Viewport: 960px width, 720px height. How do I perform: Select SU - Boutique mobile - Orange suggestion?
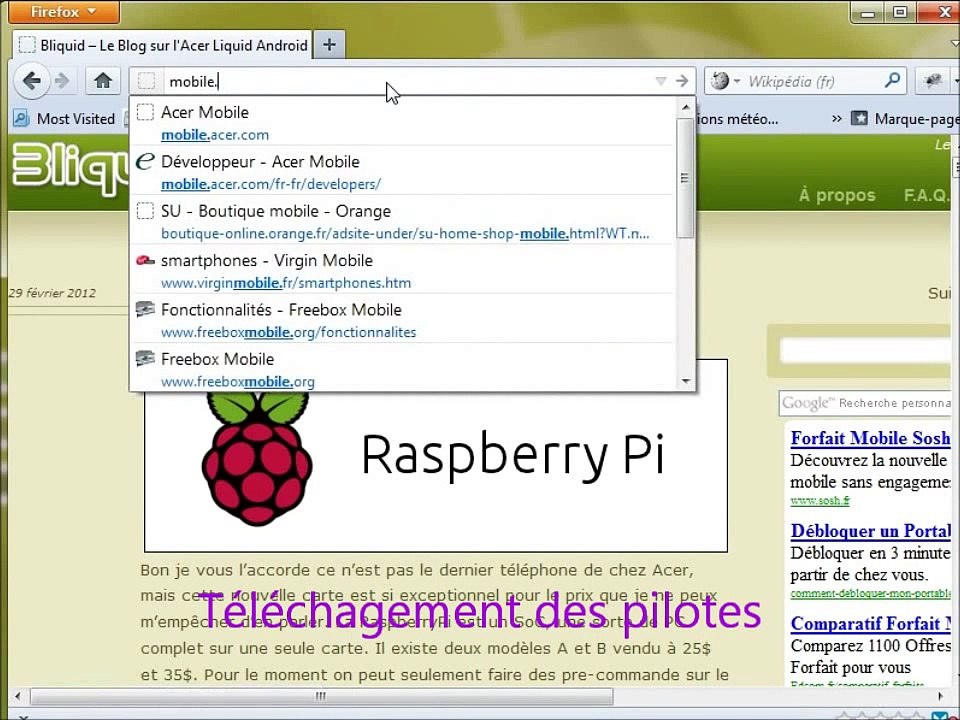[x=402, y=222]
